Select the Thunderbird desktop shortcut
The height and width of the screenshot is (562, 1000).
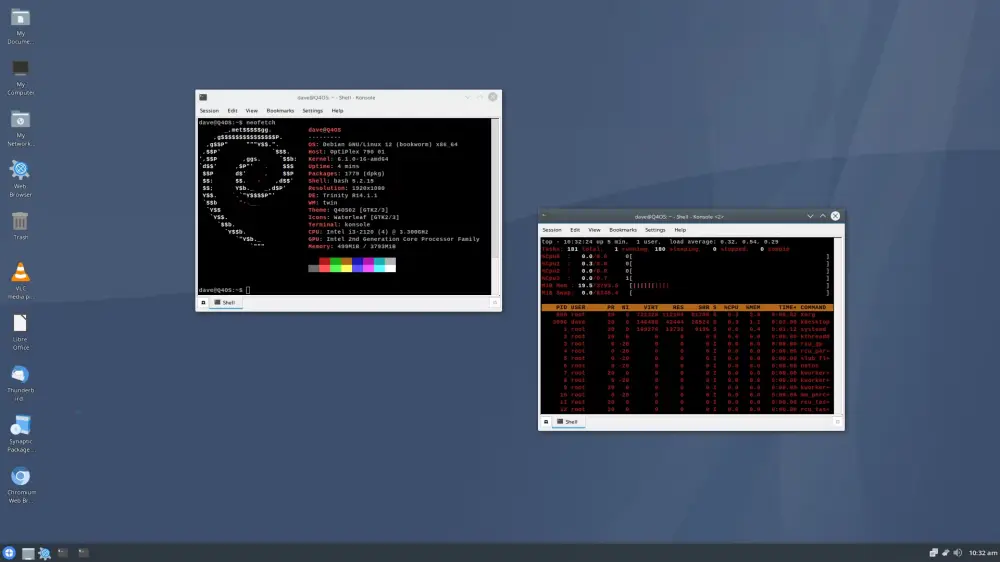[x=20, y=383]
